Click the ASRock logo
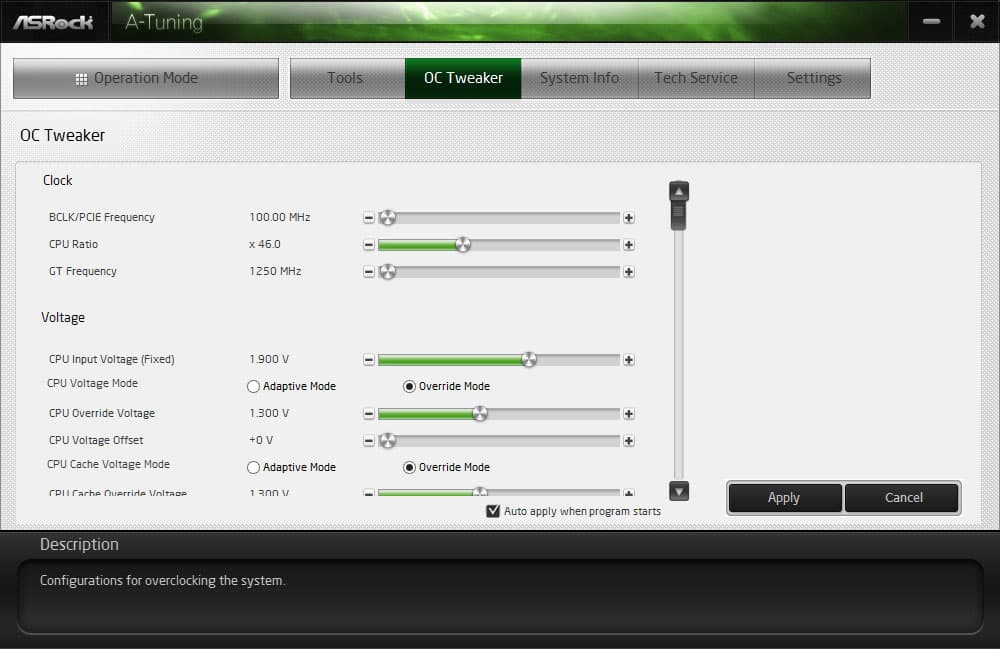Screen dimensions: 1000x649 [54, 22]
